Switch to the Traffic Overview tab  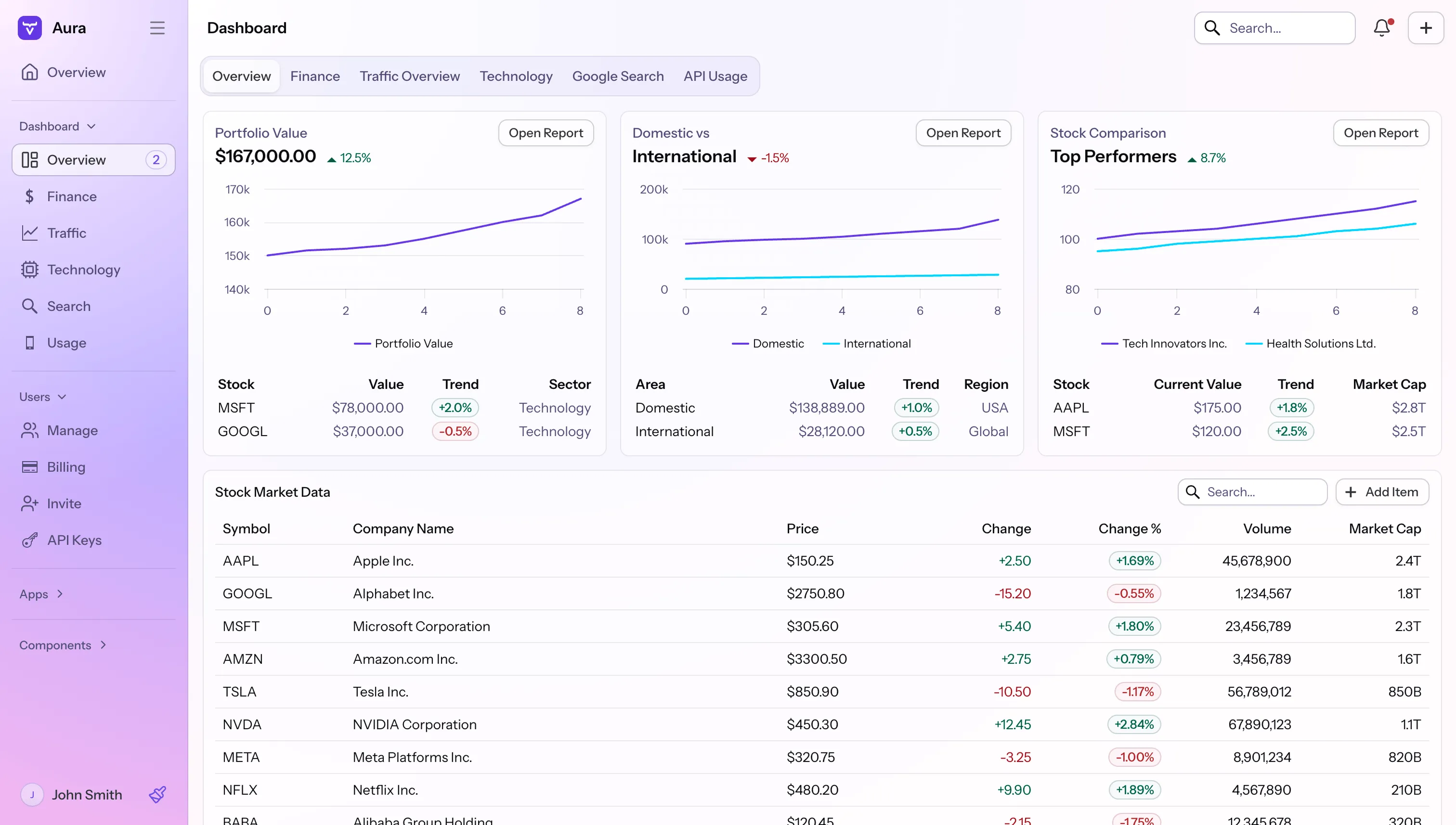point(409,76)
